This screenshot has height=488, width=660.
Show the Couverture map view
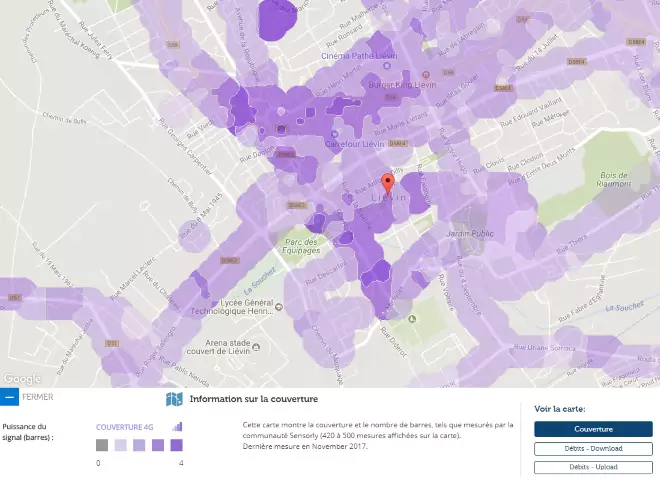592,429
